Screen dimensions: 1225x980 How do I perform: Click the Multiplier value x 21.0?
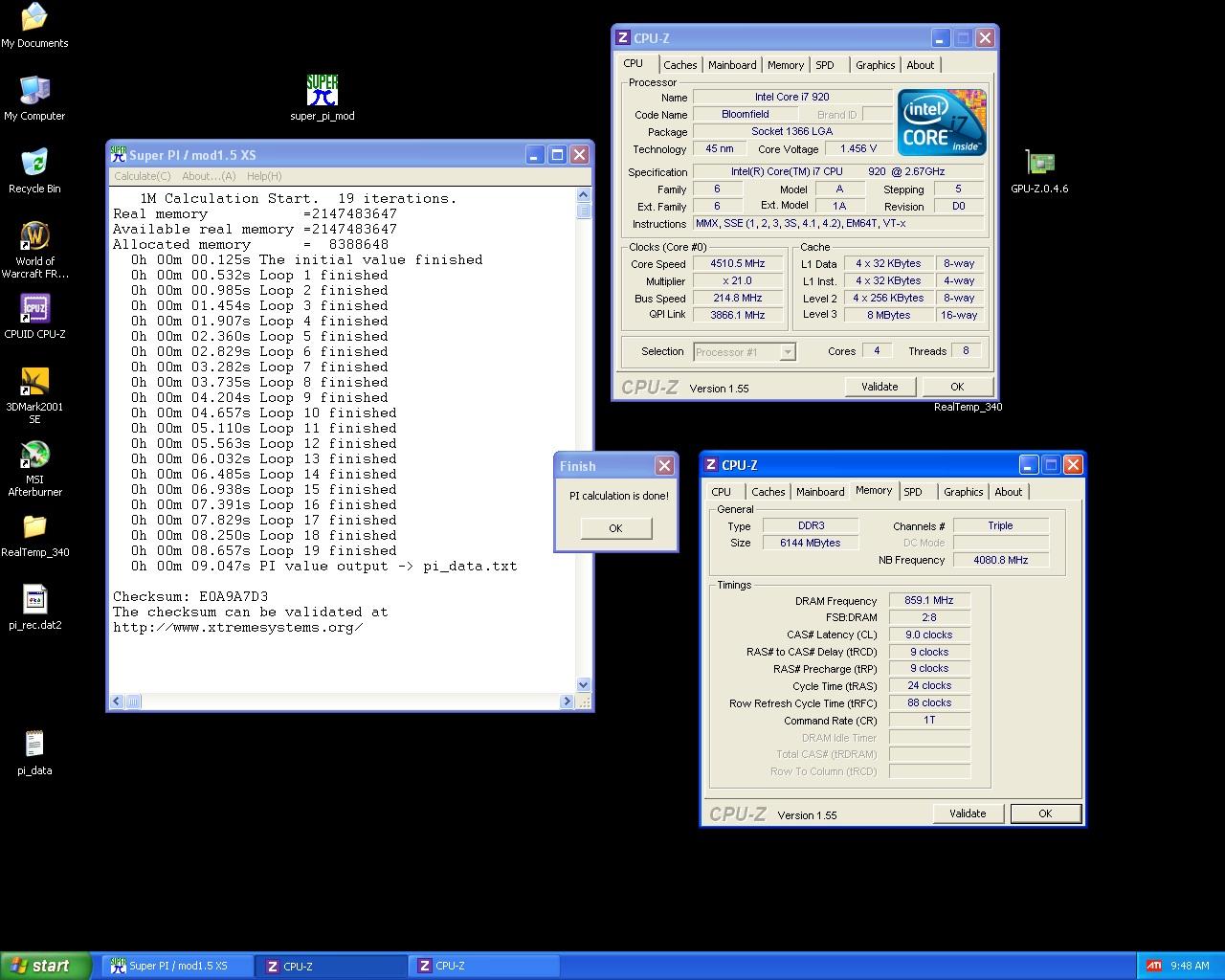click(x=738, y=281)
